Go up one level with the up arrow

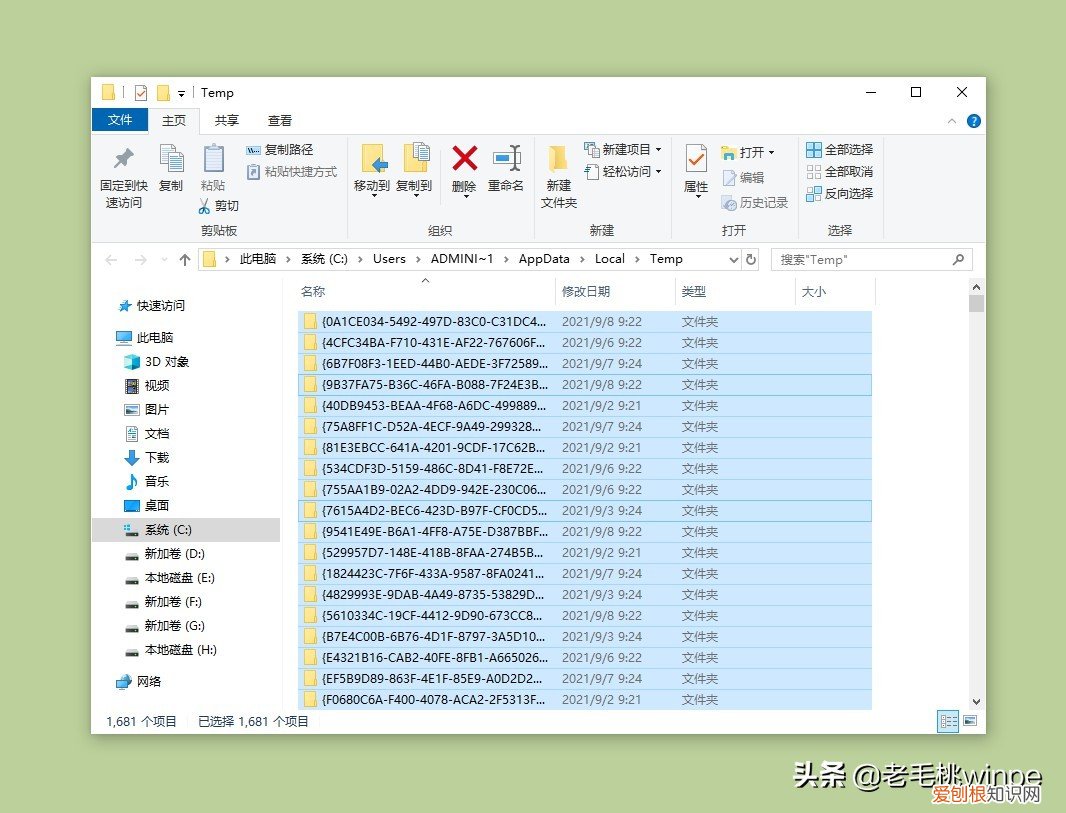click(x=184, y=259)
